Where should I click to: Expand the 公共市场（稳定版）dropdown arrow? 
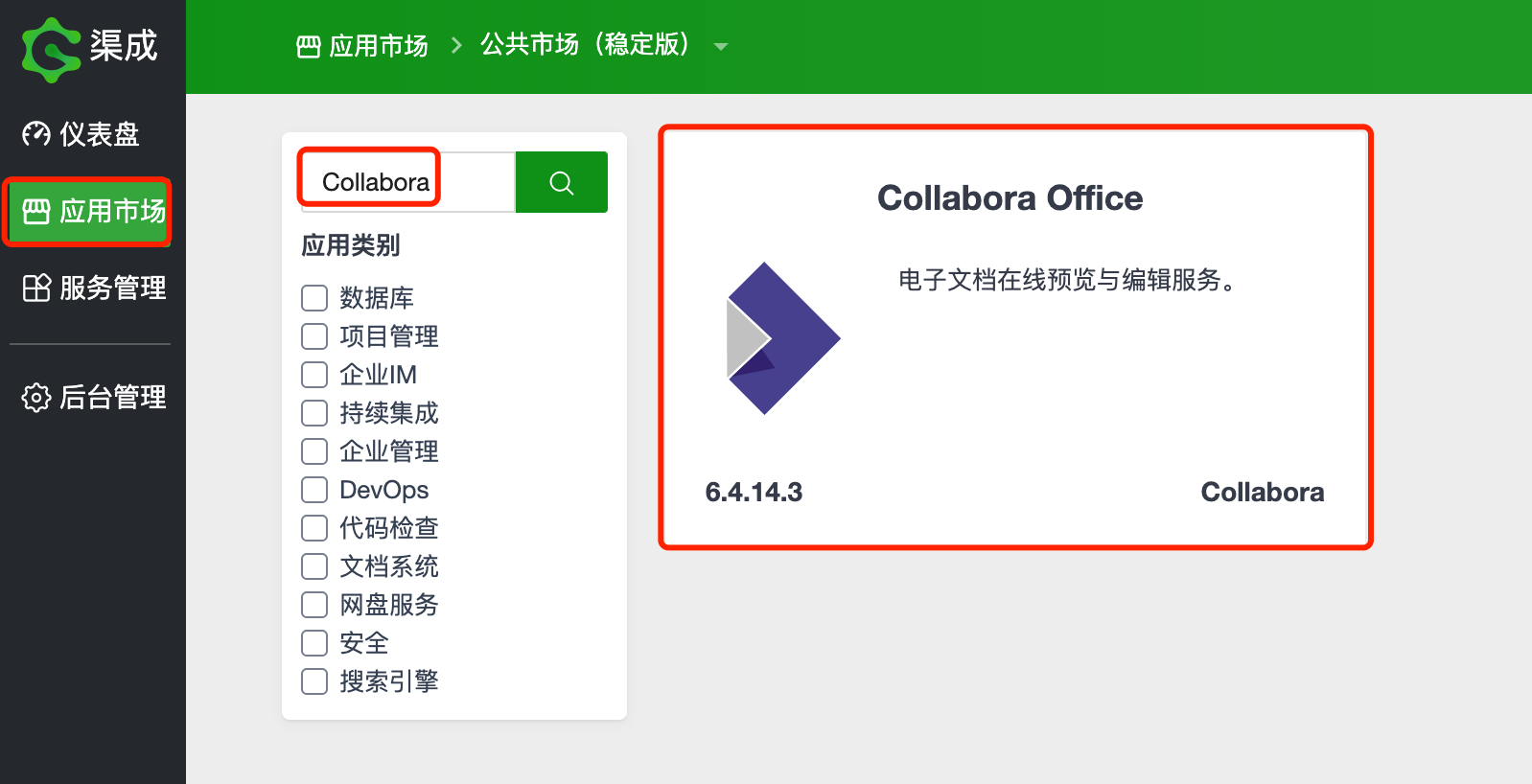(721, 46)
